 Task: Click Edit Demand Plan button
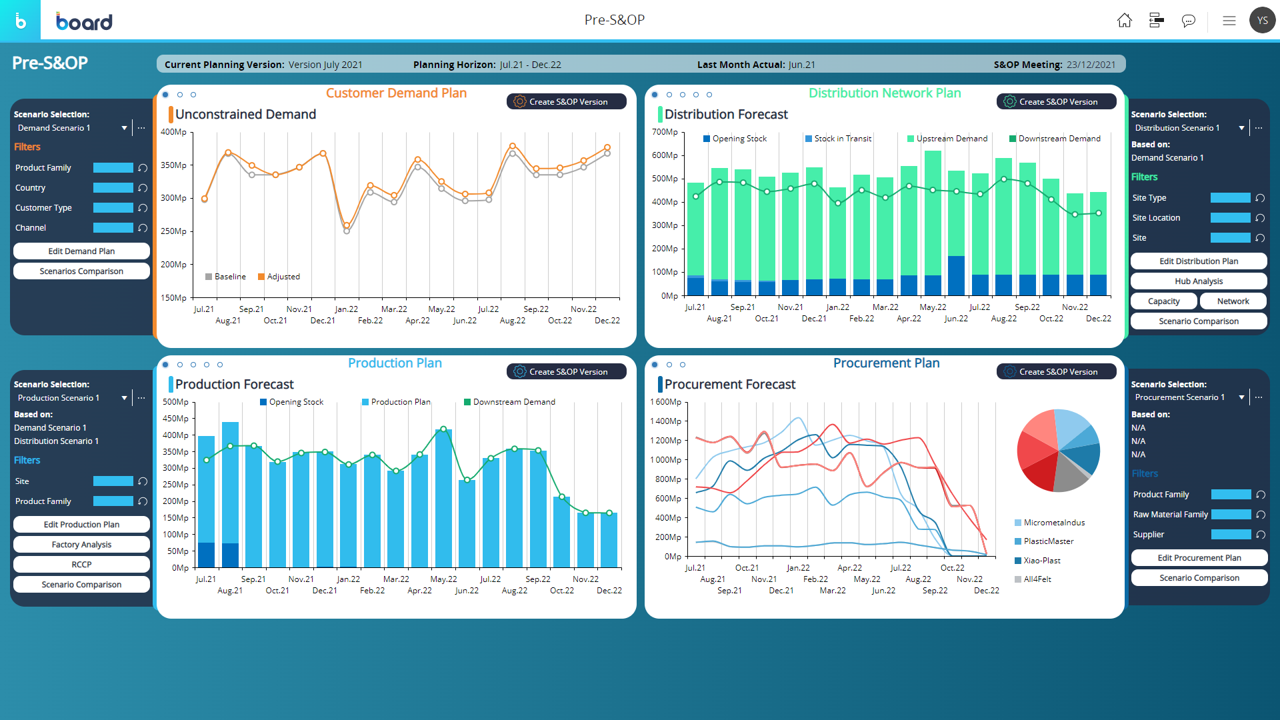pyautogui.click(x=81, y=251)
